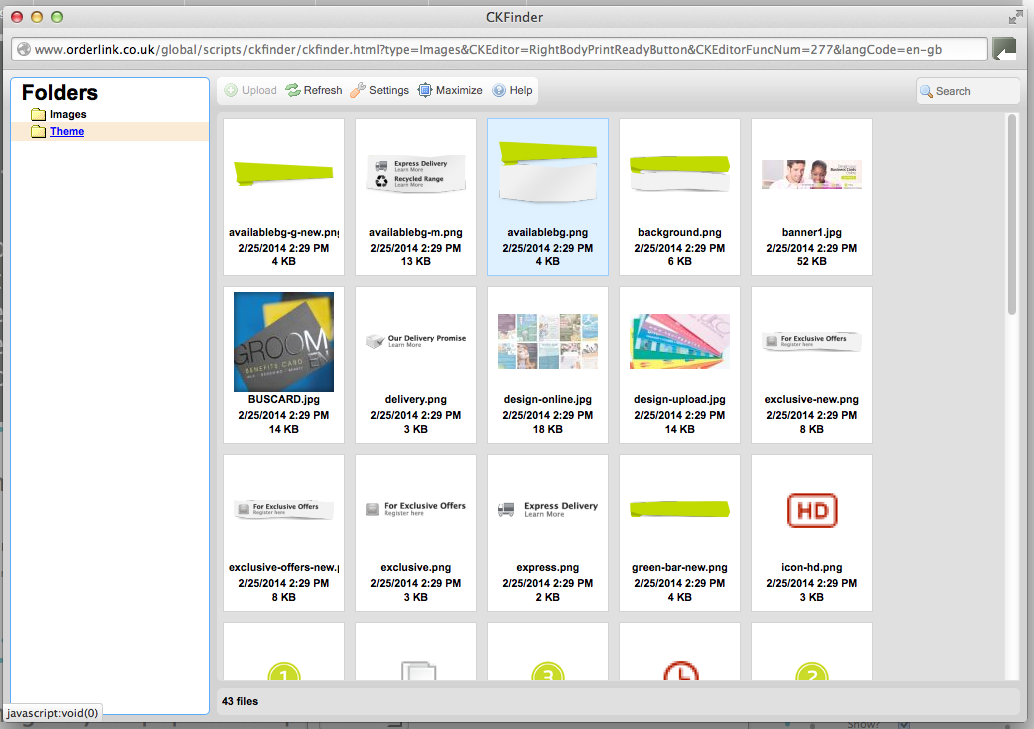The width and height of the screenshot is (1034, 729).
Task: Click the icon-hd.png file name
Action: click(812, 567)
